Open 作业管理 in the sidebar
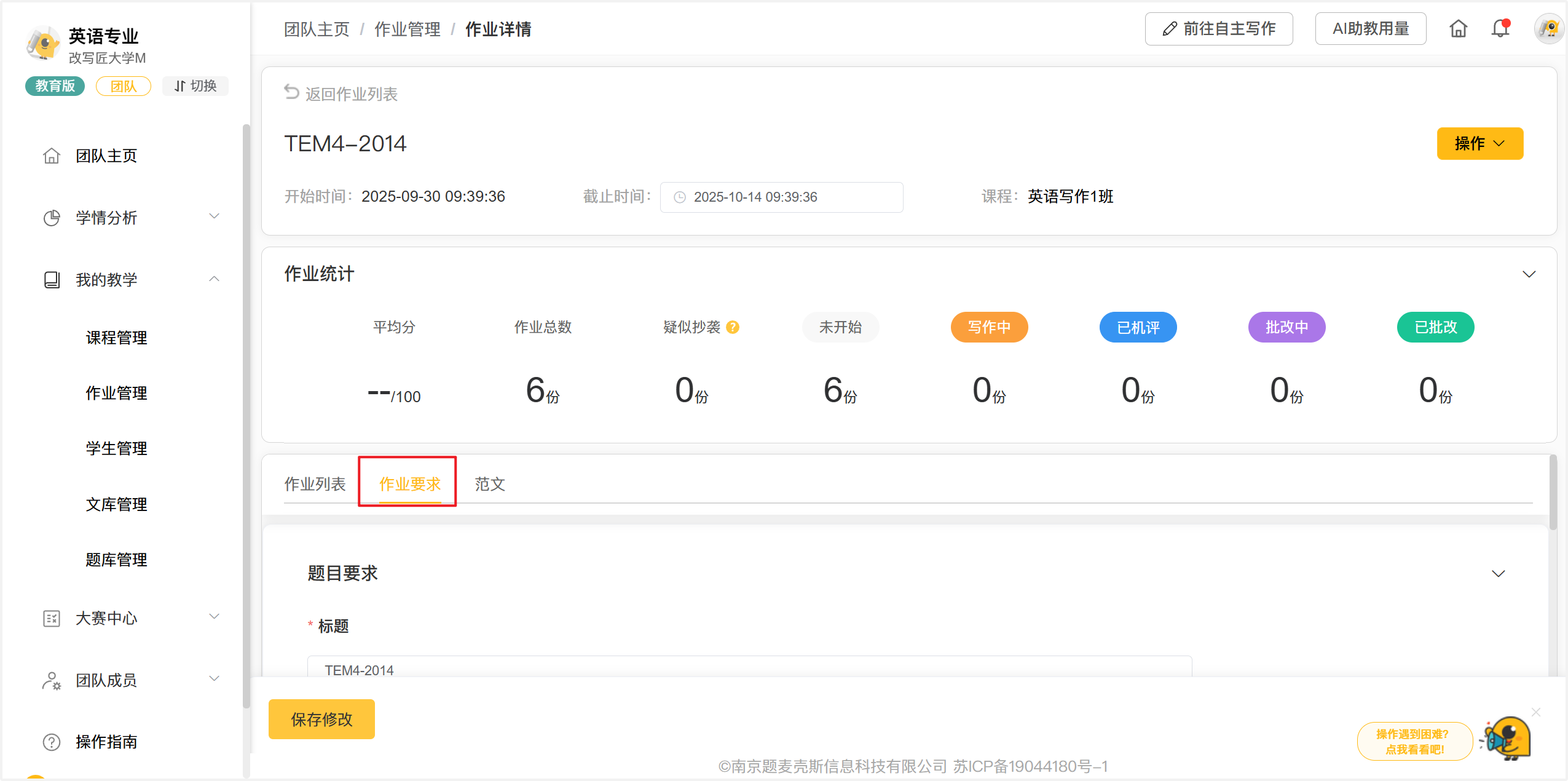This screenshot has width=1568, height=781. coord(116,393)
